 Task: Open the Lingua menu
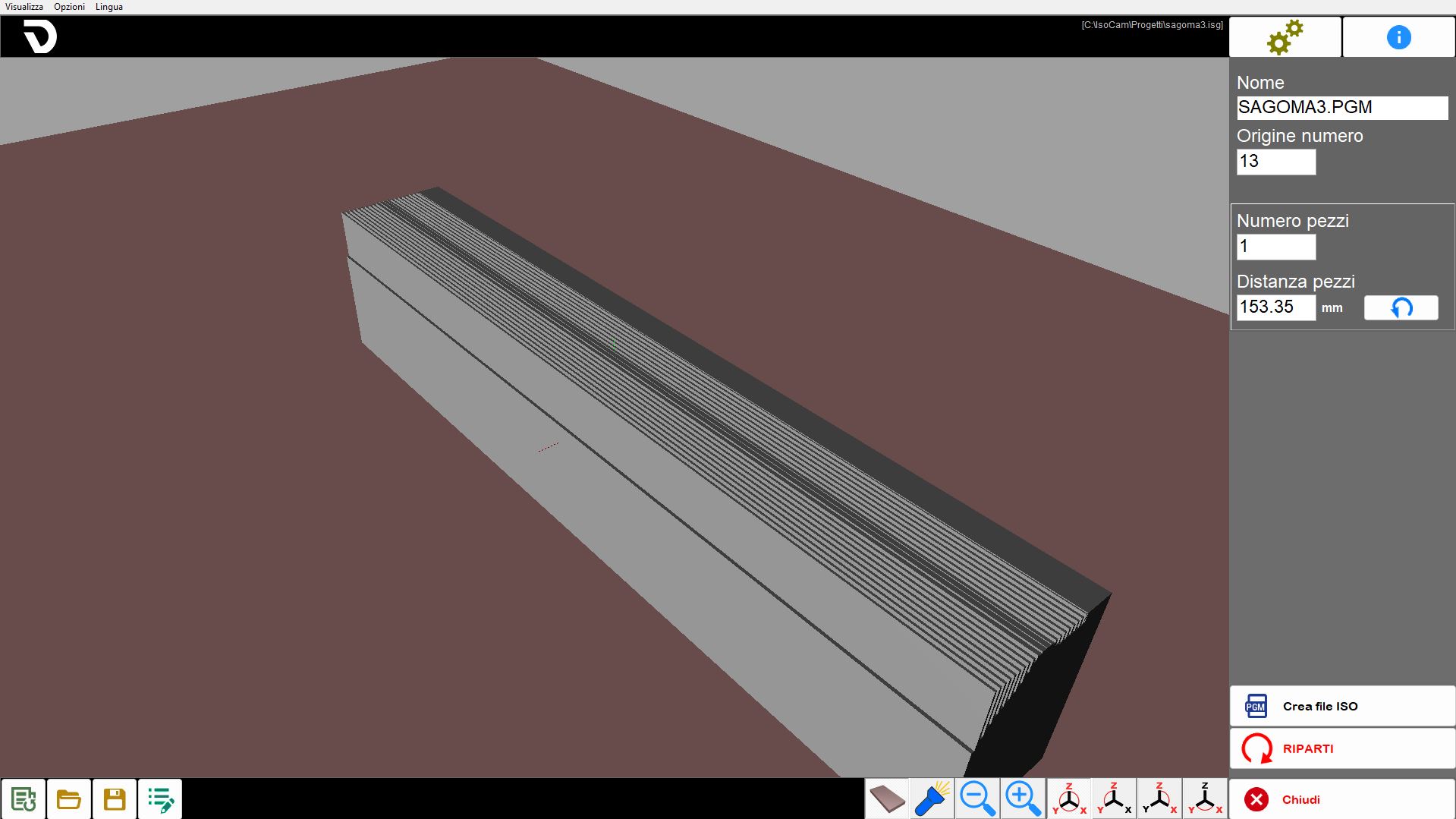(109, 7)
